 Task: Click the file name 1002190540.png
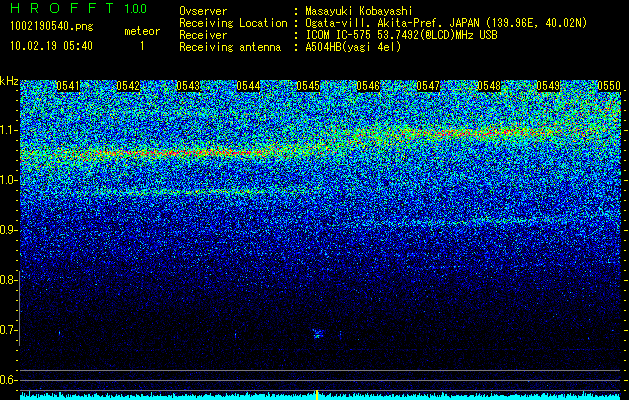coord(52,27)
